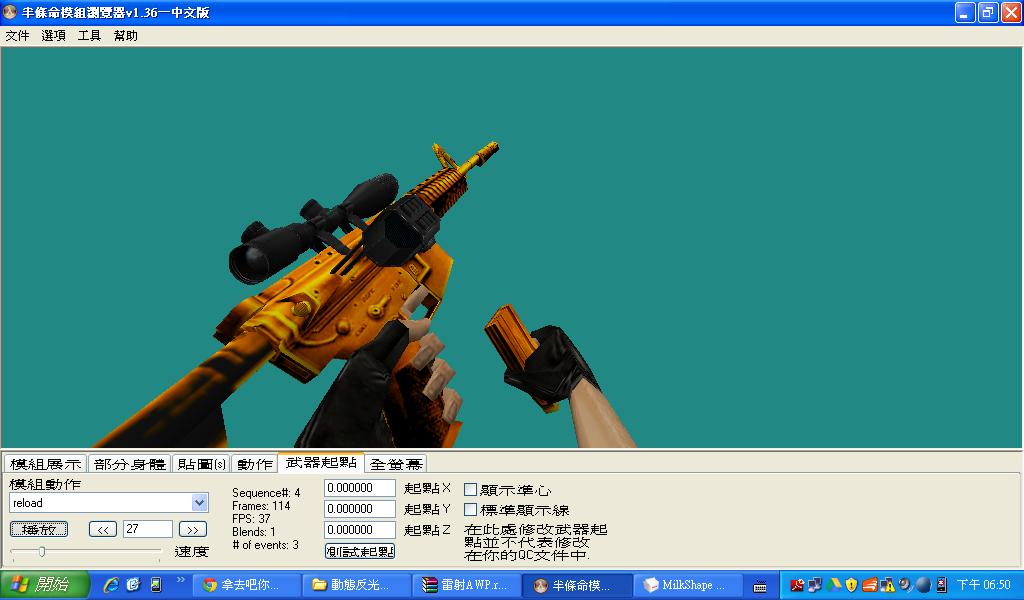The width and height of the screenshot is (1024, 600).
Task: Click the phone device tray icon
Action: [x=941, y=585]
